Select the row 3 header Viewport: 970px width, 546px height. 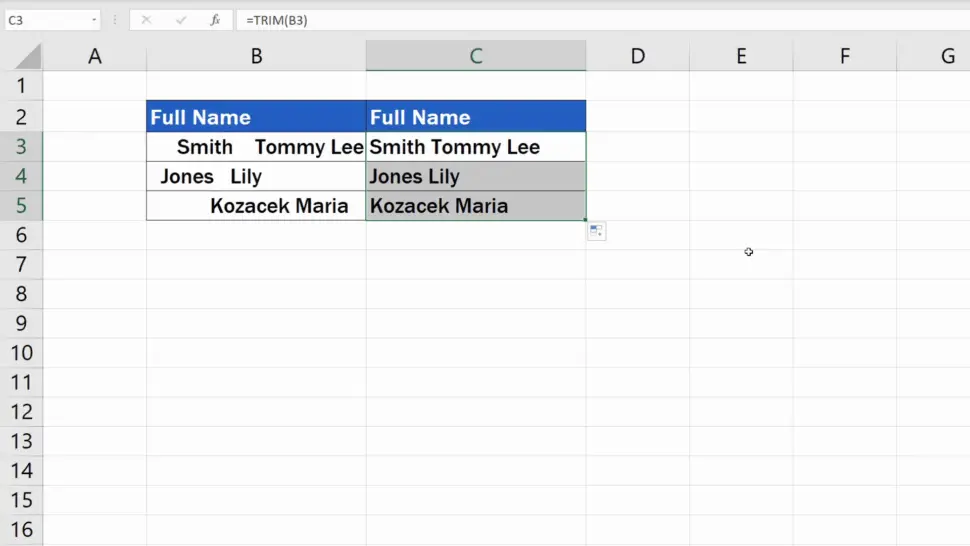click(x=21, y=147)
